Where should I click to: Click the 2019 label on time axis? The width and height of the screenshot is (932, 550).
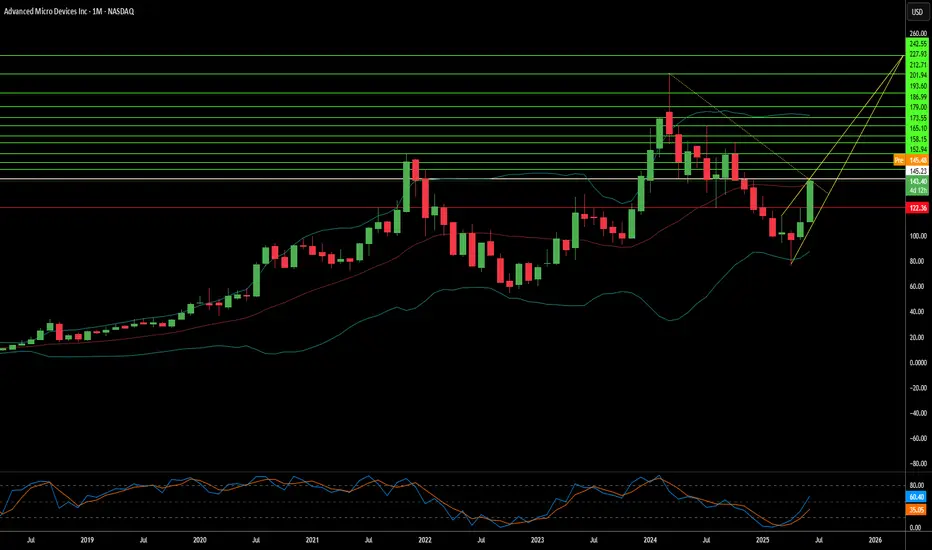coord(87,540)
